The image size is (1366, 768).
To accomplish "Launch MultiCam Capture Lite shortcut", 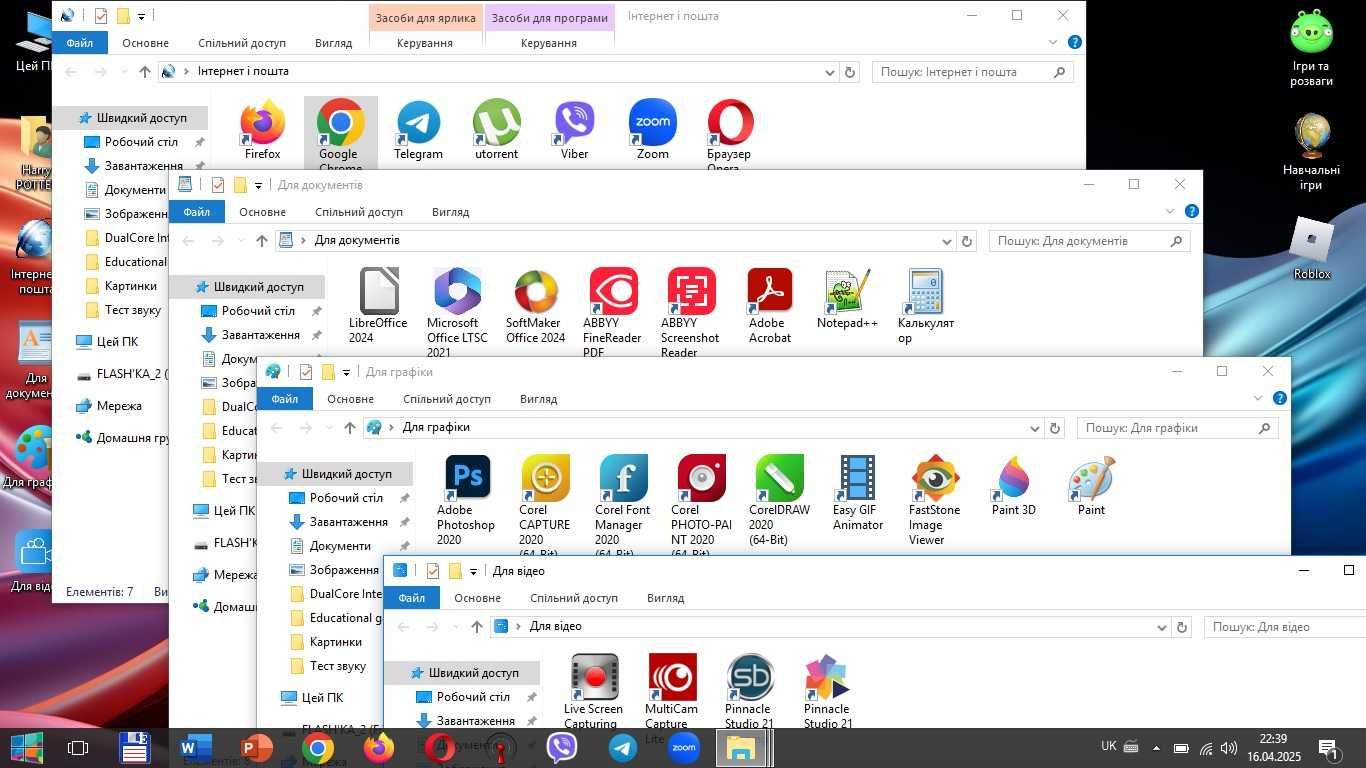I will (x=672, y=698).
